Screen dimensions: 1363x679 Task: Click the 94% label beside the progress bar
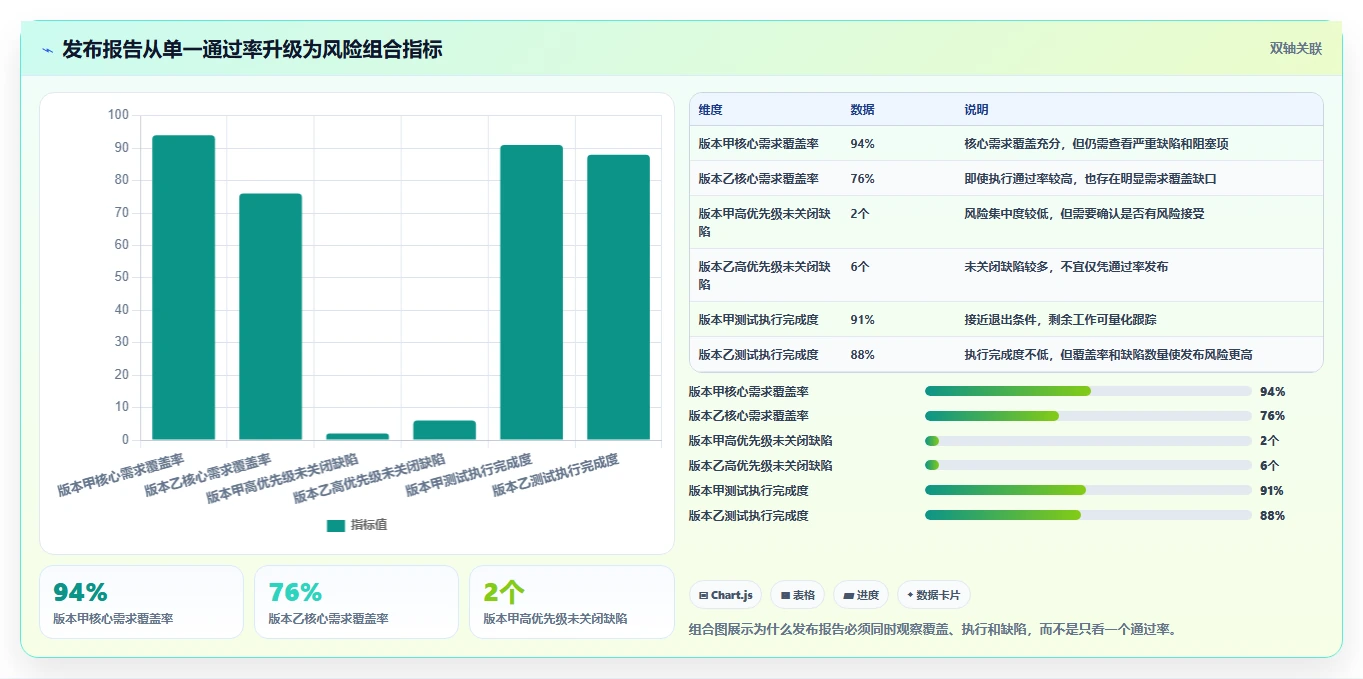pyautogui.click(x=1273, y=392)
